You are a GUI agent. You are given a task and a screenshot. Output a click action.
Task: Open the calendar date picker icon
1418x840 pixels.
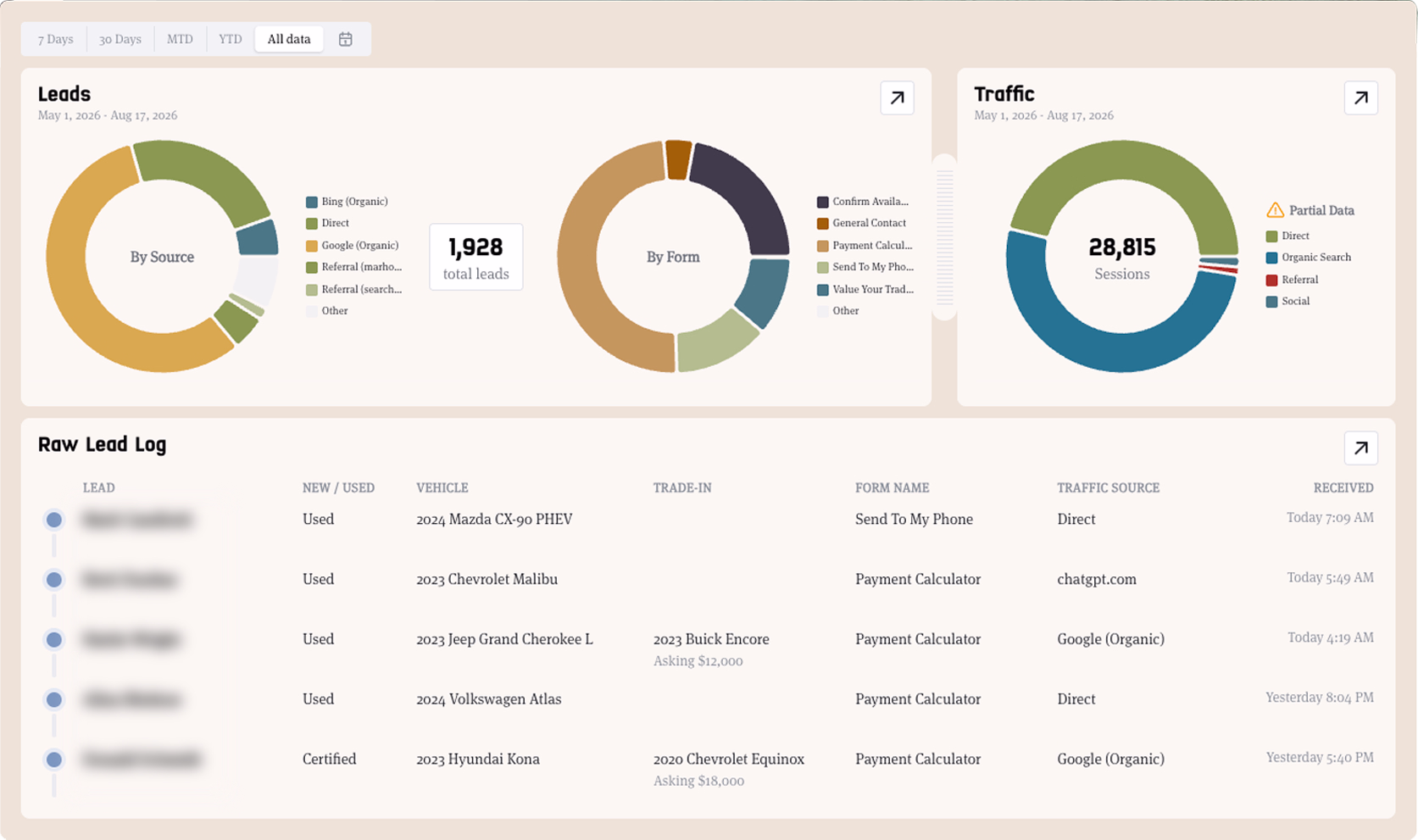(x=345, y=39)
